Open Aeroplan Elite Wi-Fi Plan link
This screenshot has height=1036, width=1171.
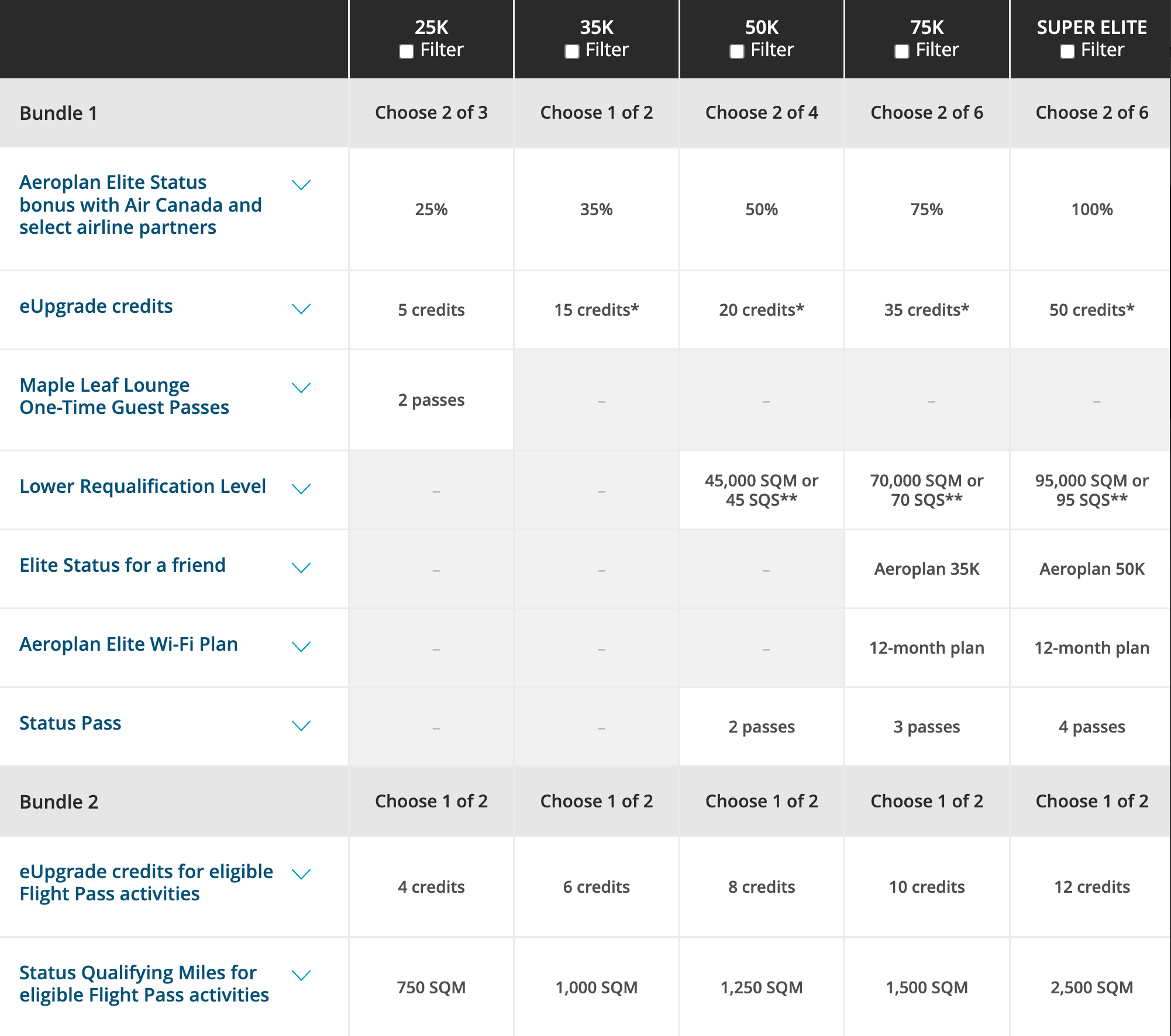pos(129,644)
